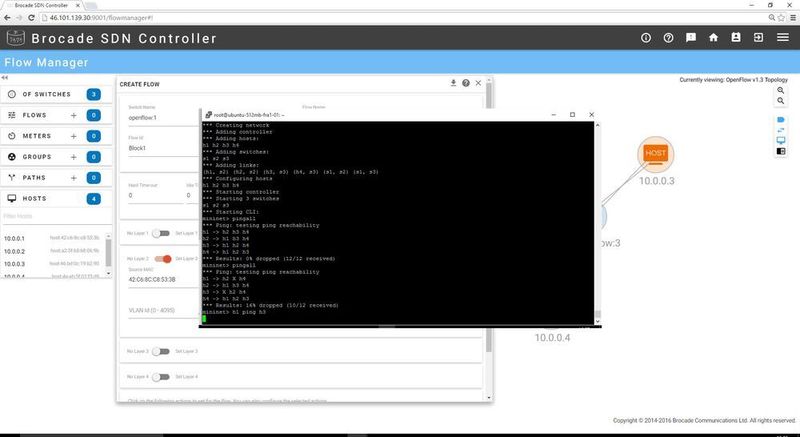Open help in the Create Flow panel
This screenshot has height=437, width=800.
tap(466, 83)
